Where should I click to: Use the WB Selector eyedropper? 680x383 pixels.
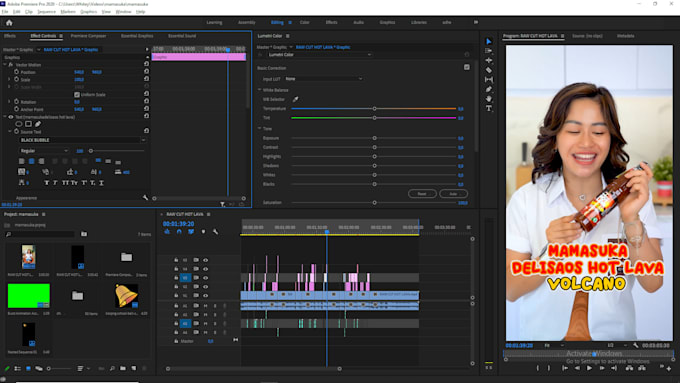[x=295, y=99]
